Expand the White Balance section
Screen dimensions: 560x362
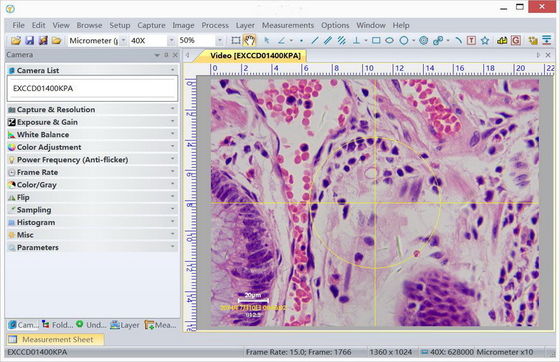pyautogui.click(x=92, y=134)
